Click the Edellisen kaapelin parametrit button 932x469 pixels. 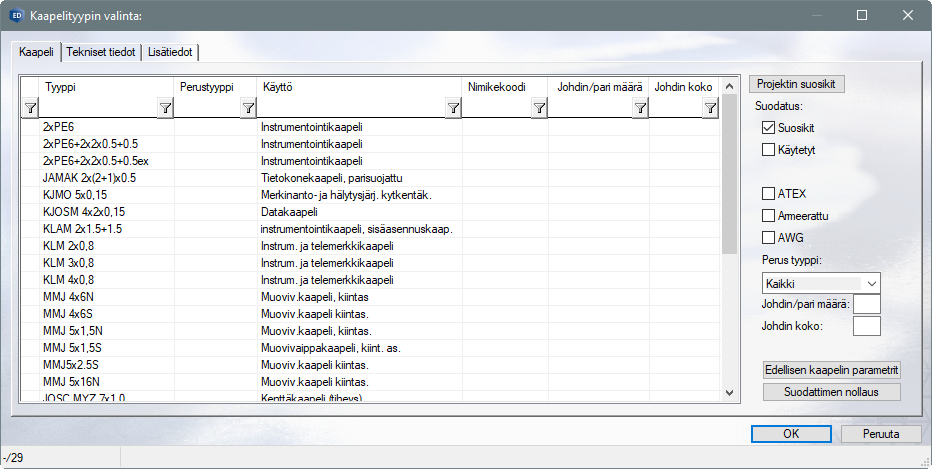coord(831,368)
